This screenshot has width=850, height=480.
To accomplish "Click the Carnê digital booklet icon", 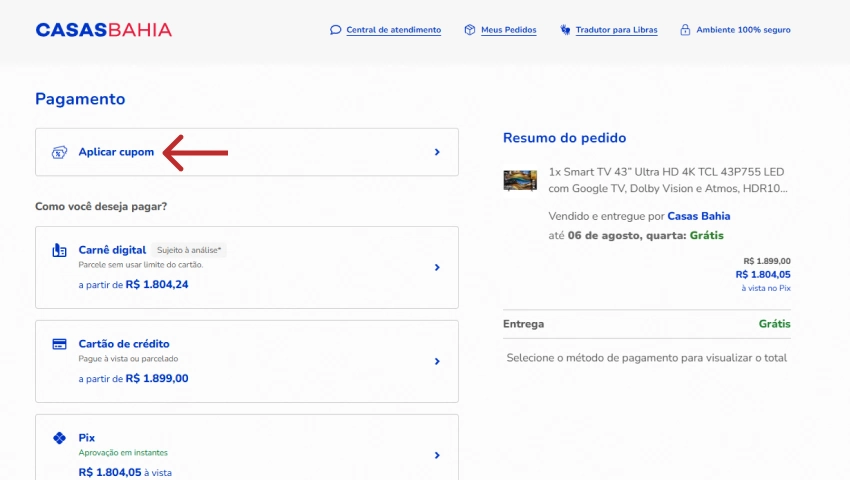I will [59, 250].
